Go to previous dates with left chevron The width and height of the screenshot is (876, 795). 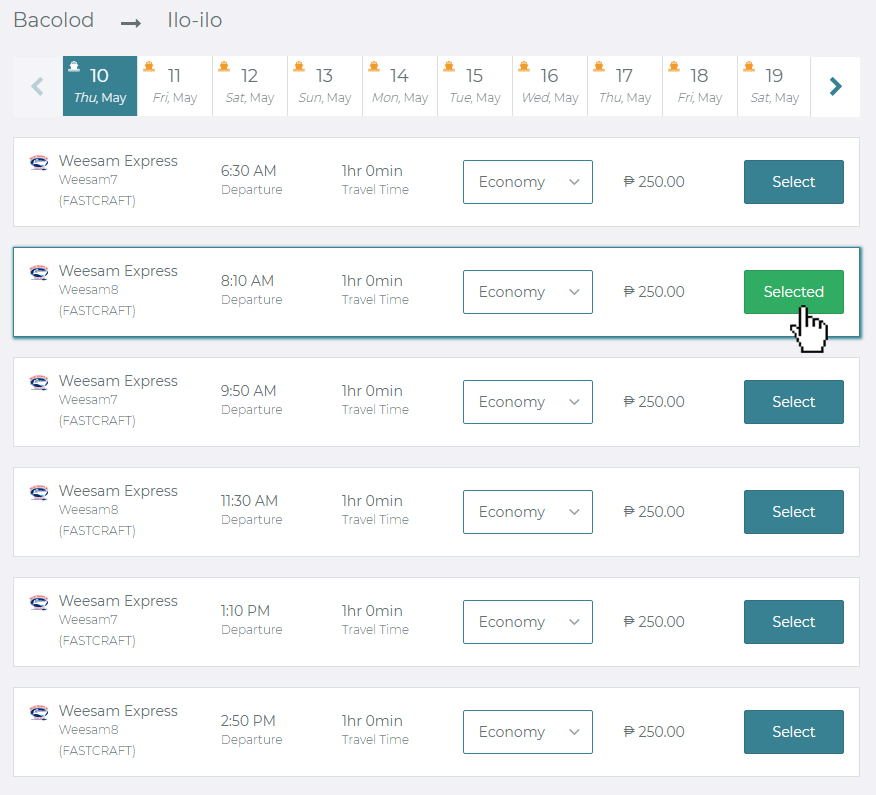tap(37, 87)
